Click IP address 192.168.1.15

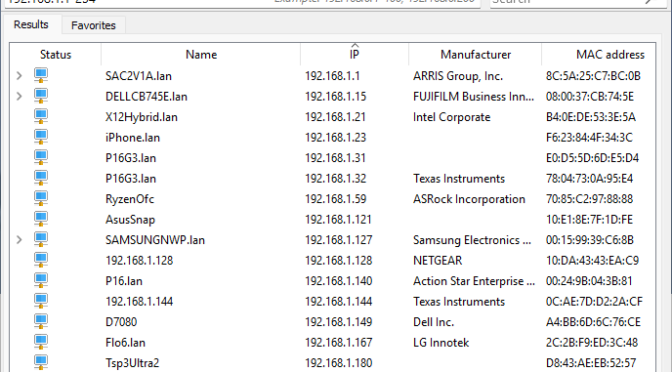pyautogui.click(x=336, y=96)
